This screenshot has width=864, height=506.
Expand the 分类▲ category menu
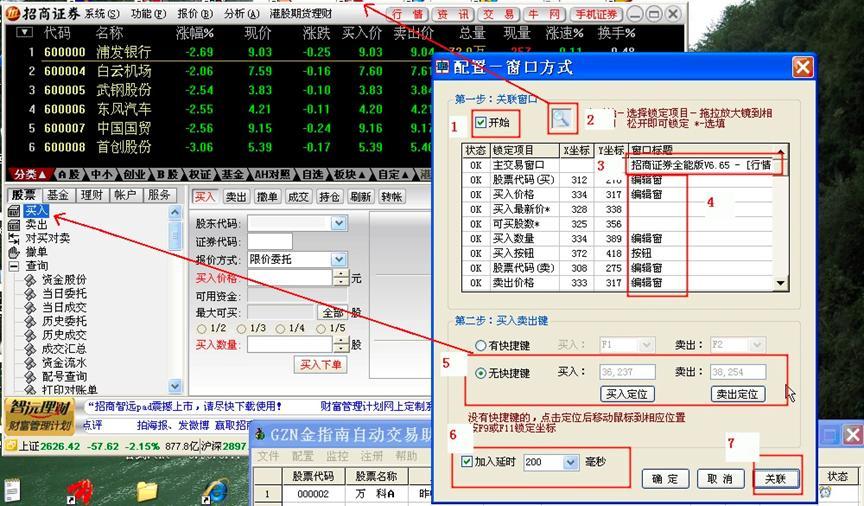tap(30, 174)
